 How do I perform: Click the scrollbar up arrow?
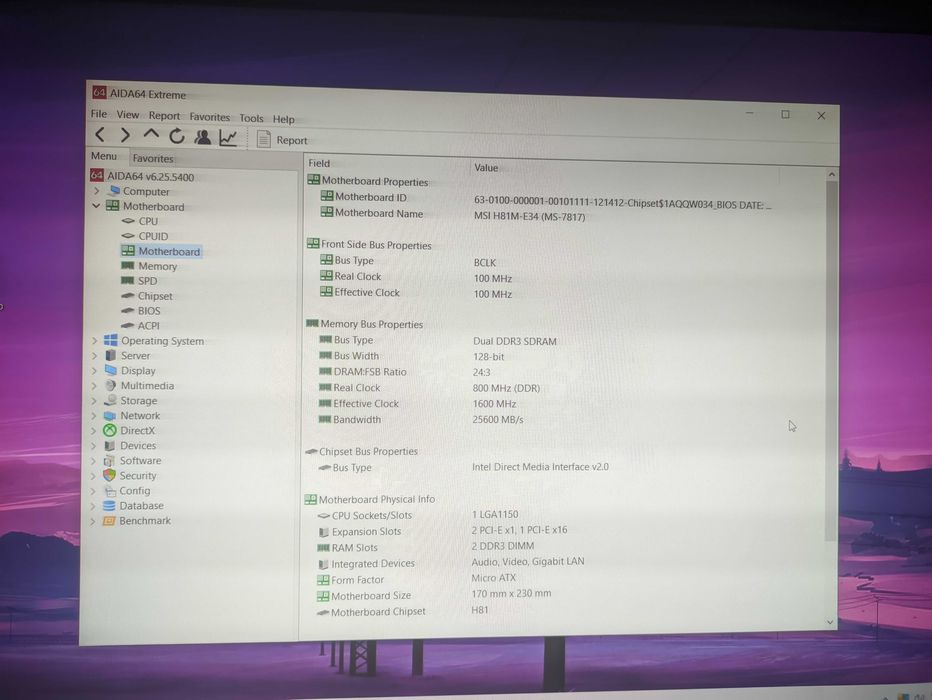(832, 175)
